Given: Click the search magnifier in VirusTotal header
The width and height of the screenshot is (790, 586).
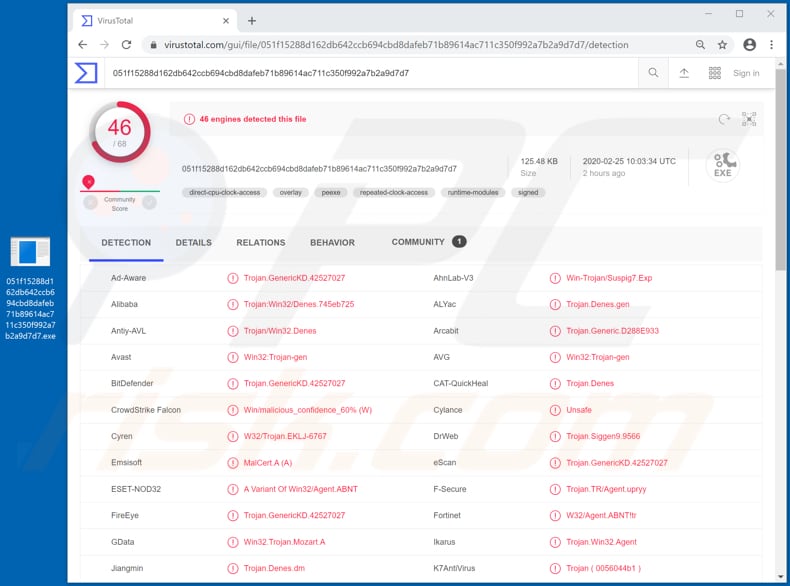Looking at the screenshot, I should [653, 73].
